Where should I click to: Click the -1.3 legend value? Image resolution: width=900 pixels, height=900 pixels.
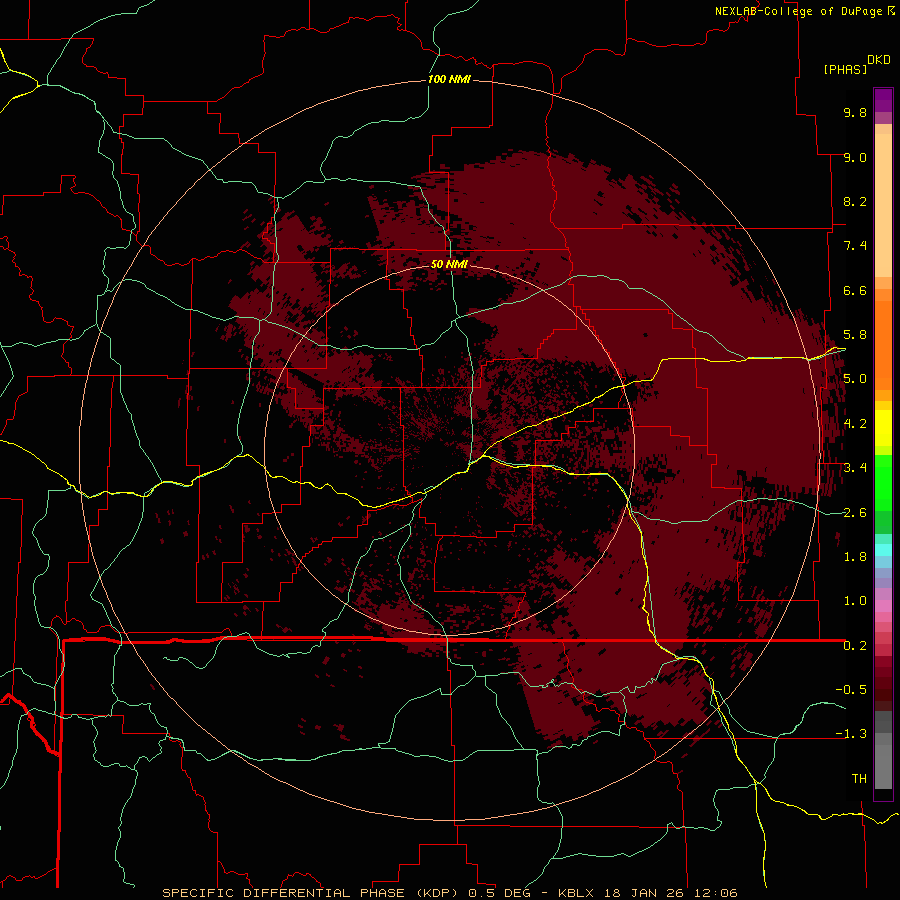click(x=851, y=734)
